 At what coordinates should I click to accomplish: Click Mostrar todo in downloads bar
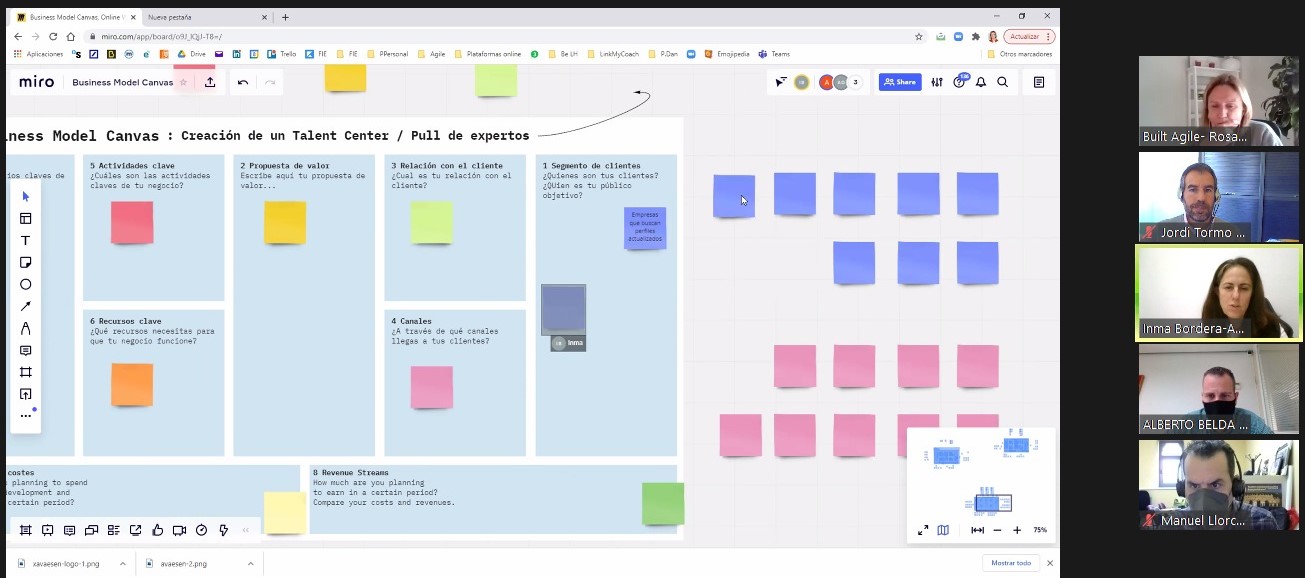pyautogui.click(x=1010, y=563)
